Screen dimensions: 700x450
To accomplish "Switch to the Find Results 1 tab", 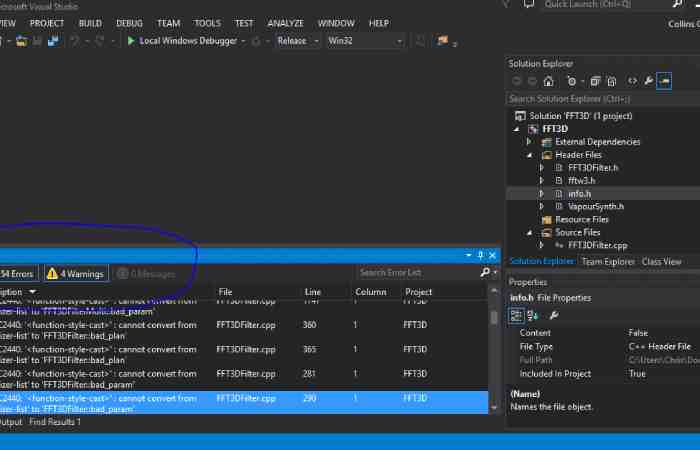I will tap(55, 422).
